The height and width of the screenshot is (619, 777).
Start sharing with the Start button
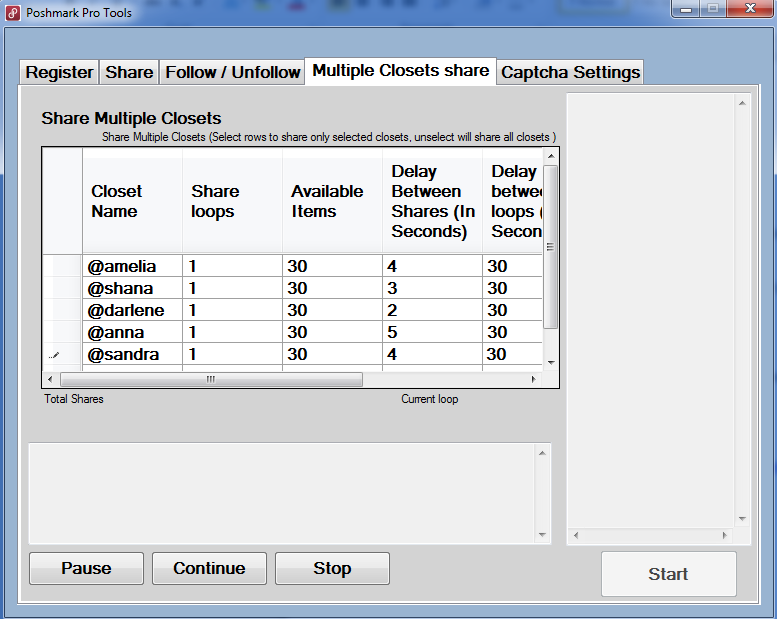[668, 574]
